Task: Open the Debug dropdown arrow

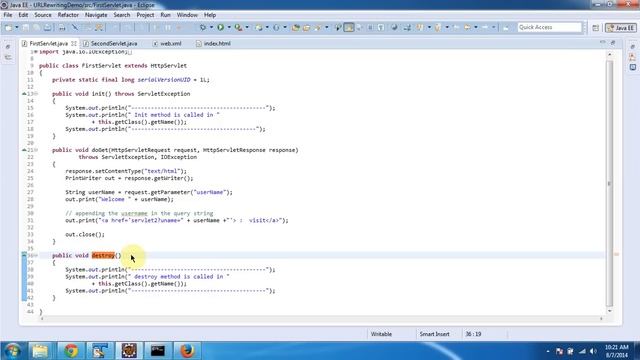Action: point(211,27)
